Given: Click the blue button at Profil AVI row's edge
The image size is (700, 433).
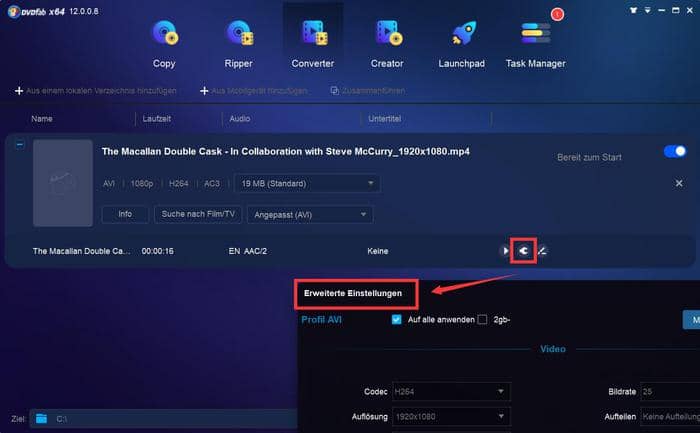Looking at the screenshot, I should pos(692,320).
